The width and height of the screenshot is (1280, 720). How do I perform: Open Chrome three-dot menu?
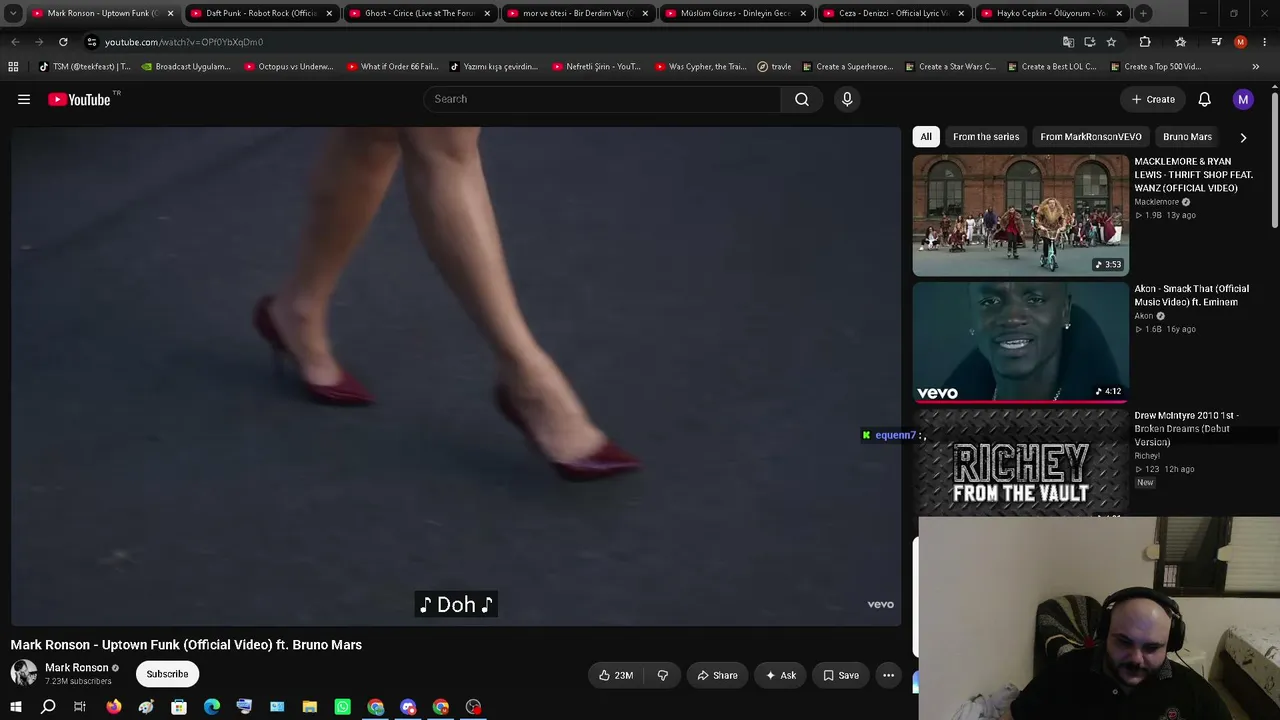pyautogui.click(x=1265, y=42)
